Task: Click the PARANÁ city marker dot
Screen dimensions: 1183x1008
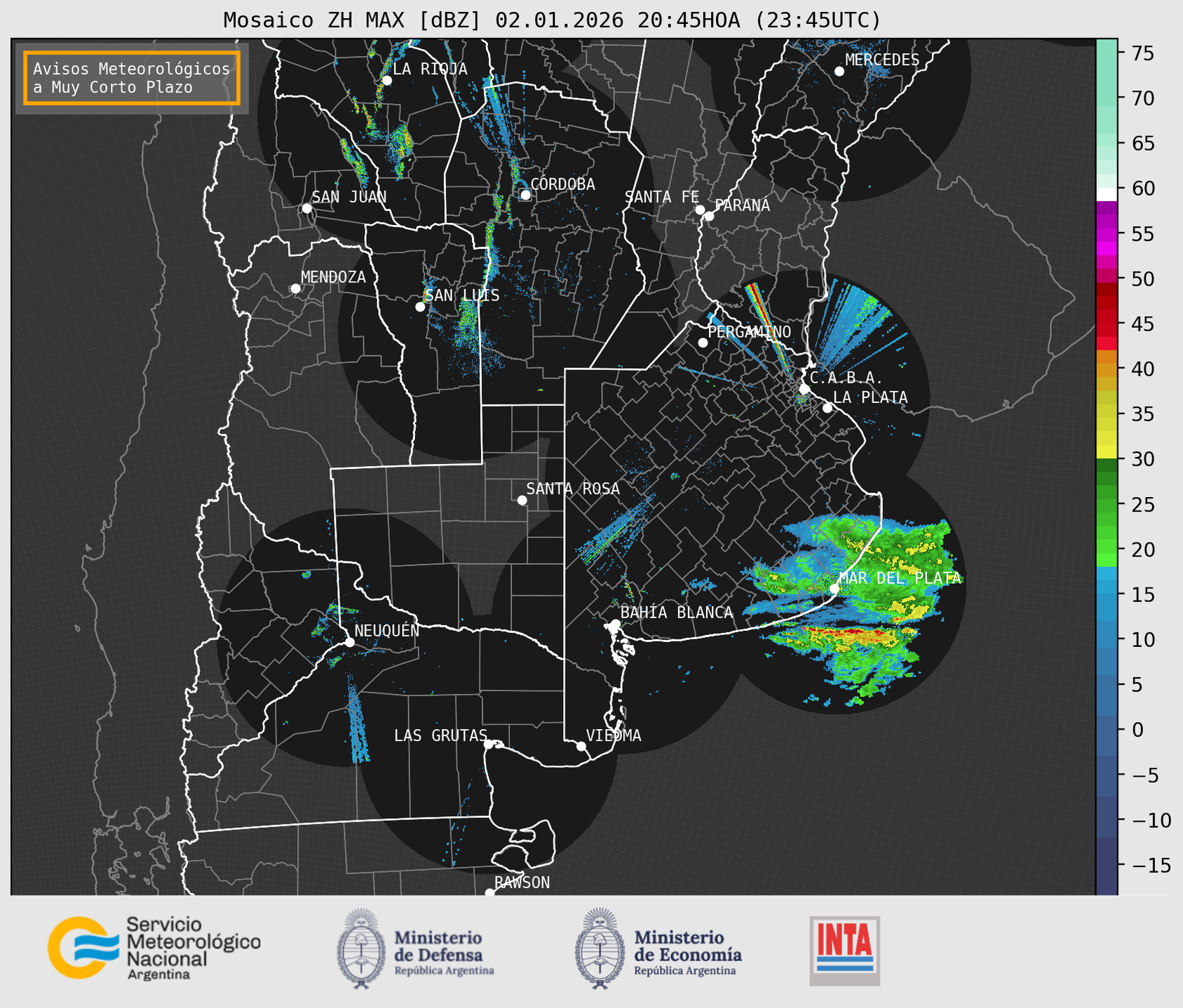Action: pos(709,216)
